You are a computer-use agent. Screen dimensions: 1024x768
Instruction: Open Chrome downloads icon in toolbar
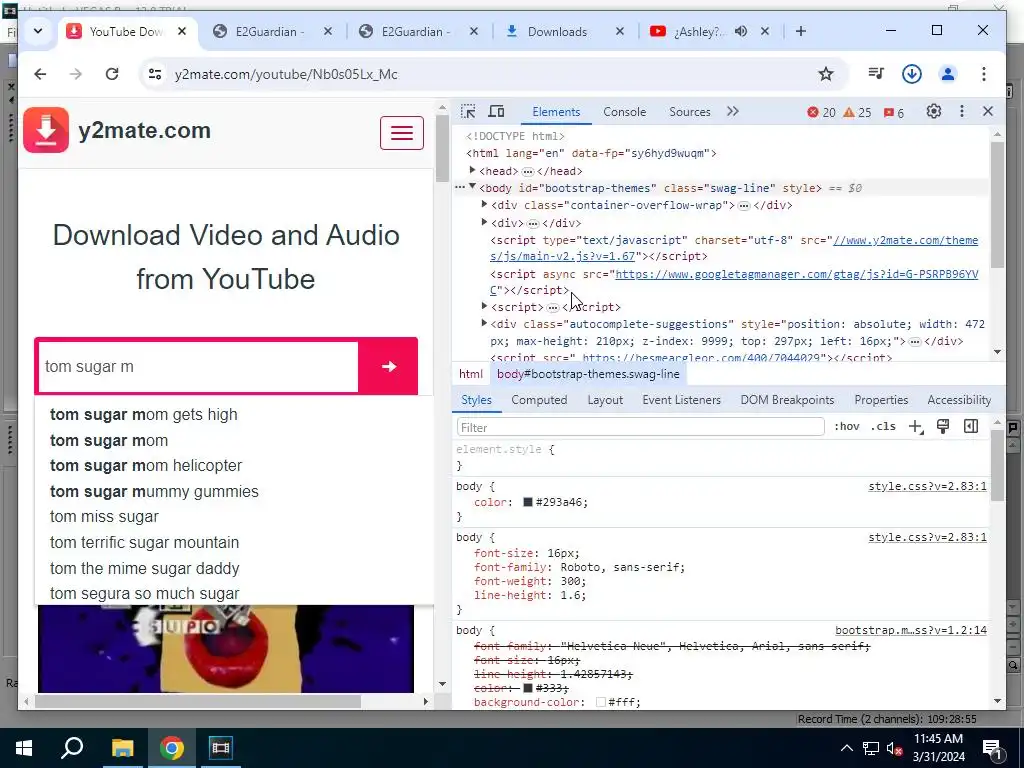pos(912,74)
